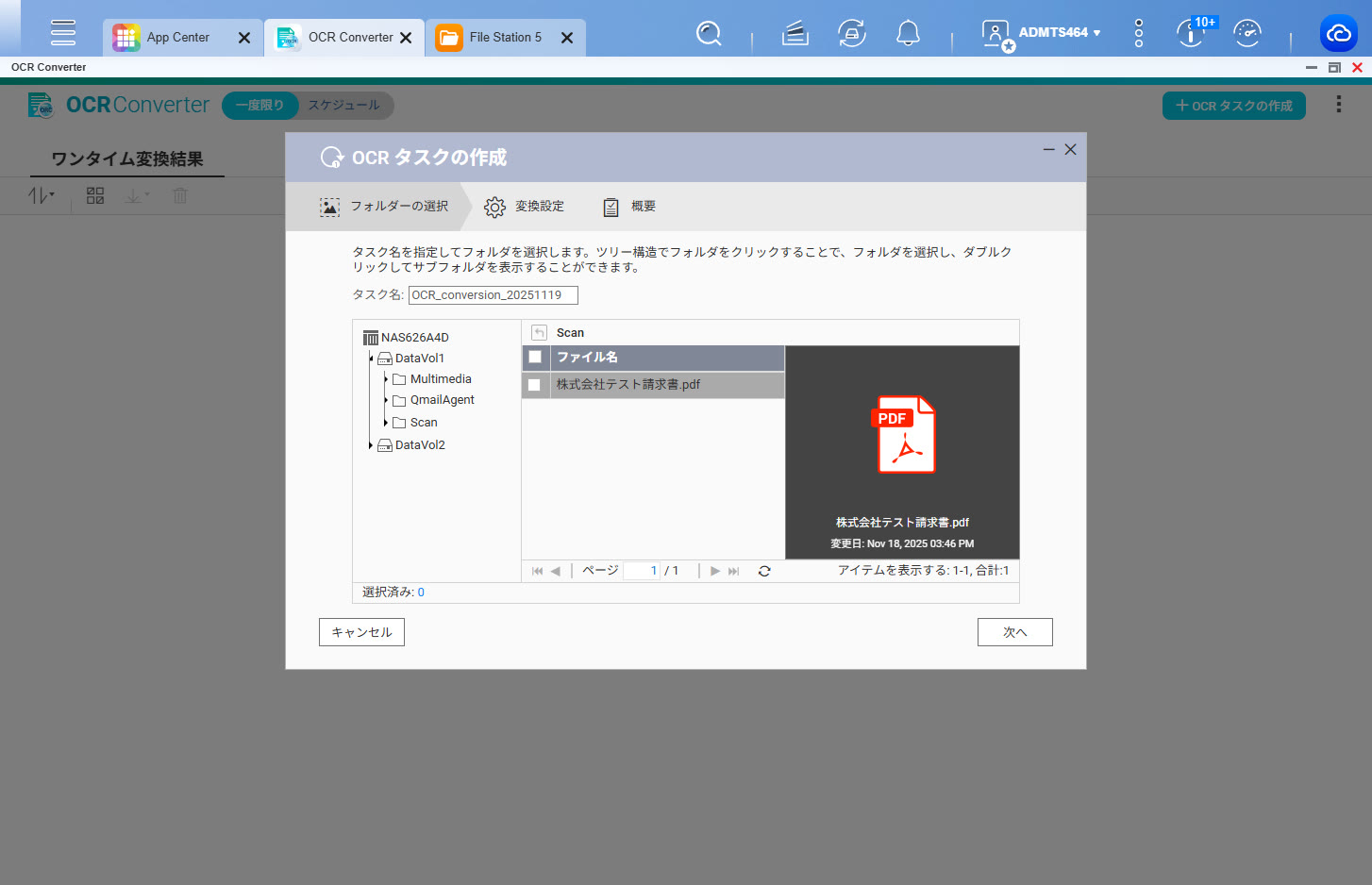
Task: Open the notifications bell icon
Action: 908,34
